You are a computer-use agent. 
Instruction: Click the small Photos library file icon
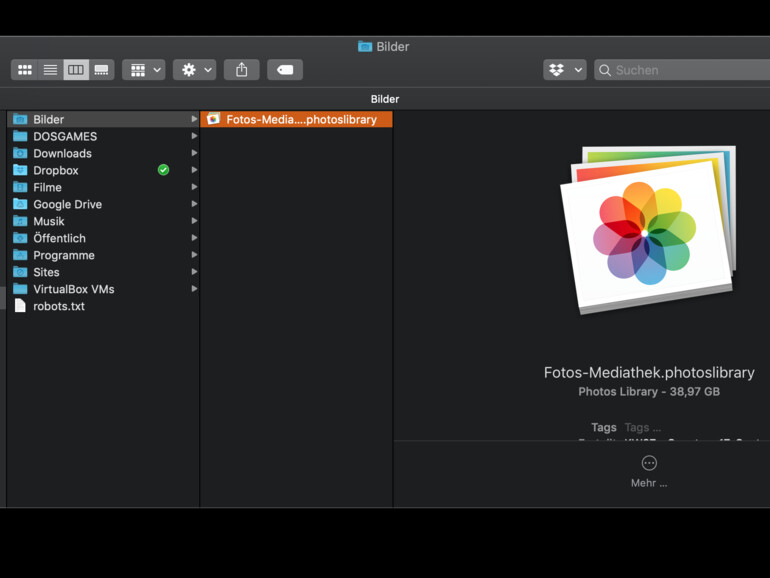[213, 119]
